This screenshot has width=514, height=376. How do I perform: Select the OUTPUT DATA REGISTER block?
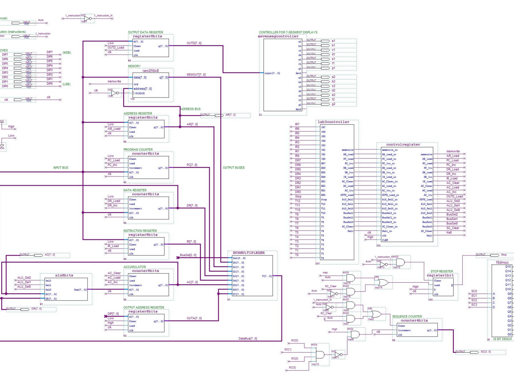tap(151, 48)
